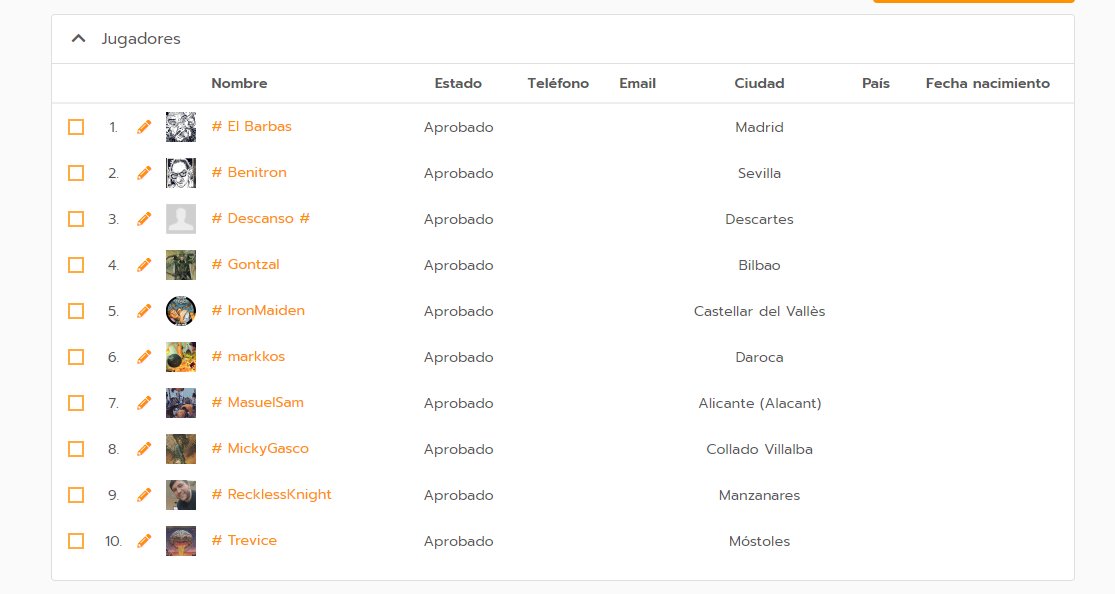Click pencil icon for Benitron
Screen dimensions: 1115x594
(x=144, y=173)
